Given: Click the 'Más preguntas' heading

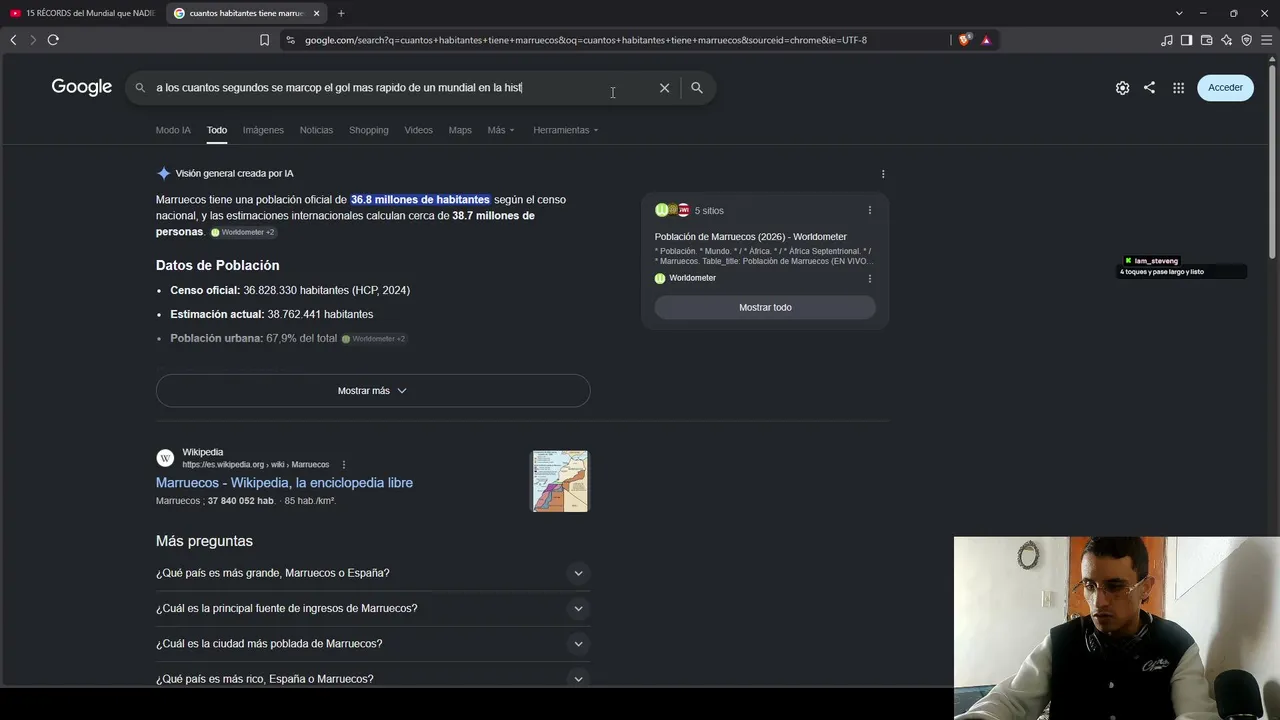Looking at the screenshot, I should coord(204,541).
